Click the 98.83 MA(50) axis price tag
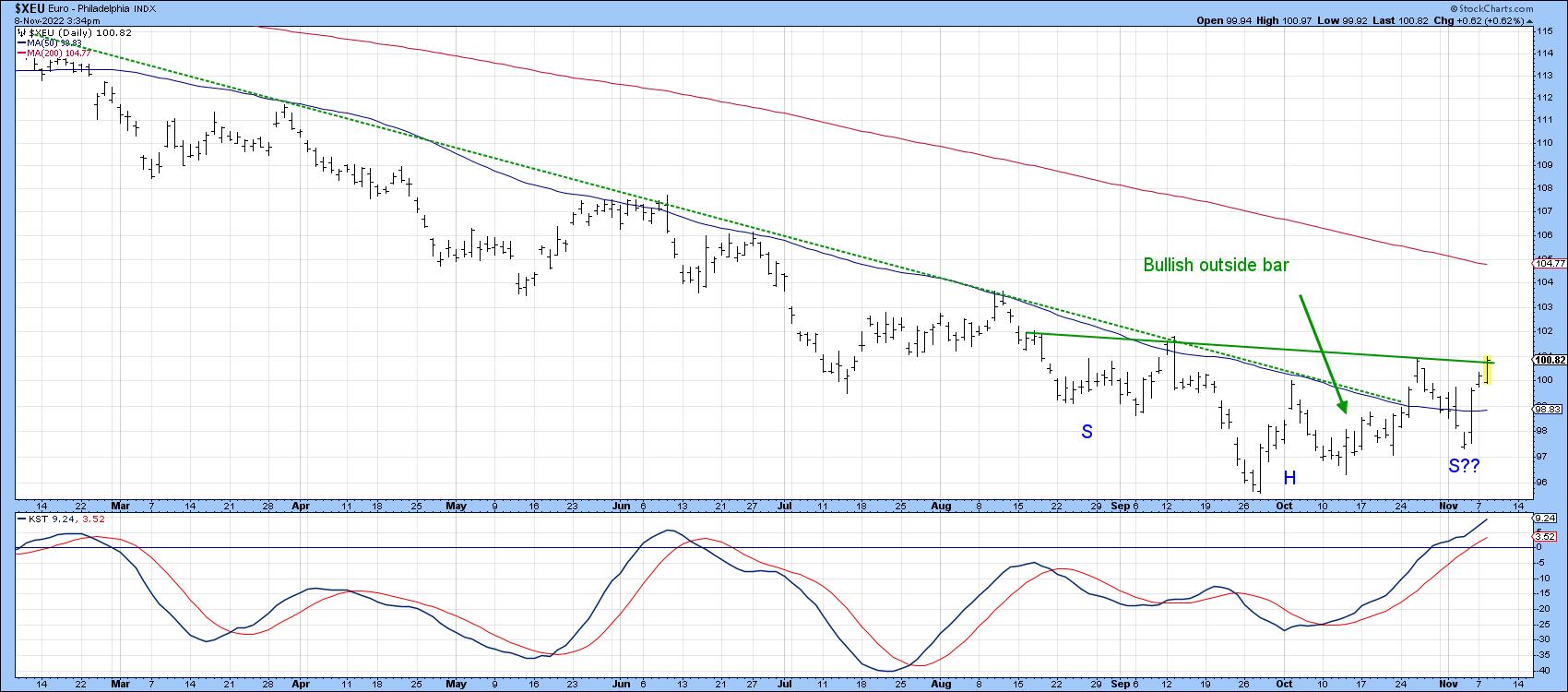 point(1550,409)
